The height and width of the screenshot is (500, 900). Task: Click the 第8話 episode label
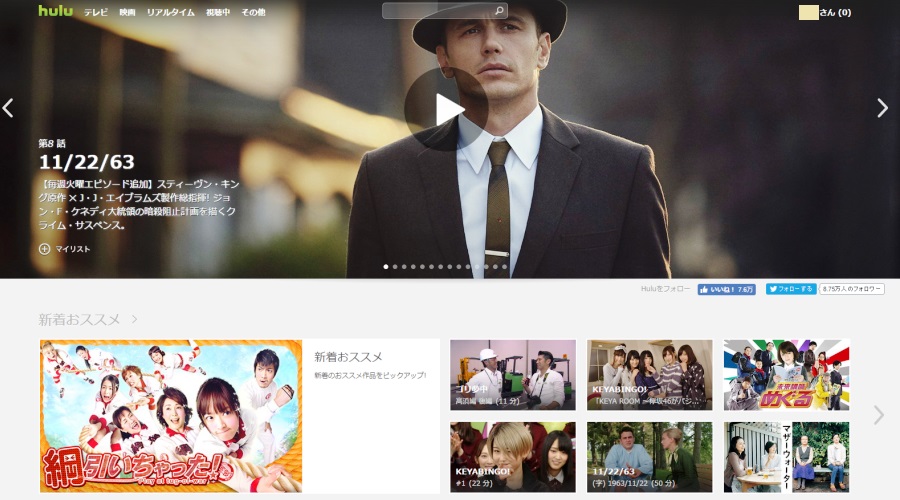click(52, 143)
